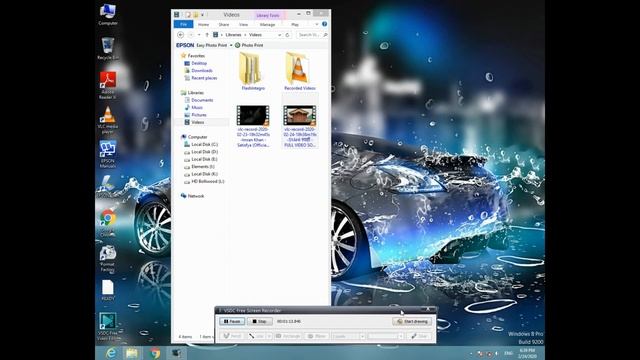Launch VSDC Free Video Editor shortcut

pyautogui.click(x=108, y=327)
